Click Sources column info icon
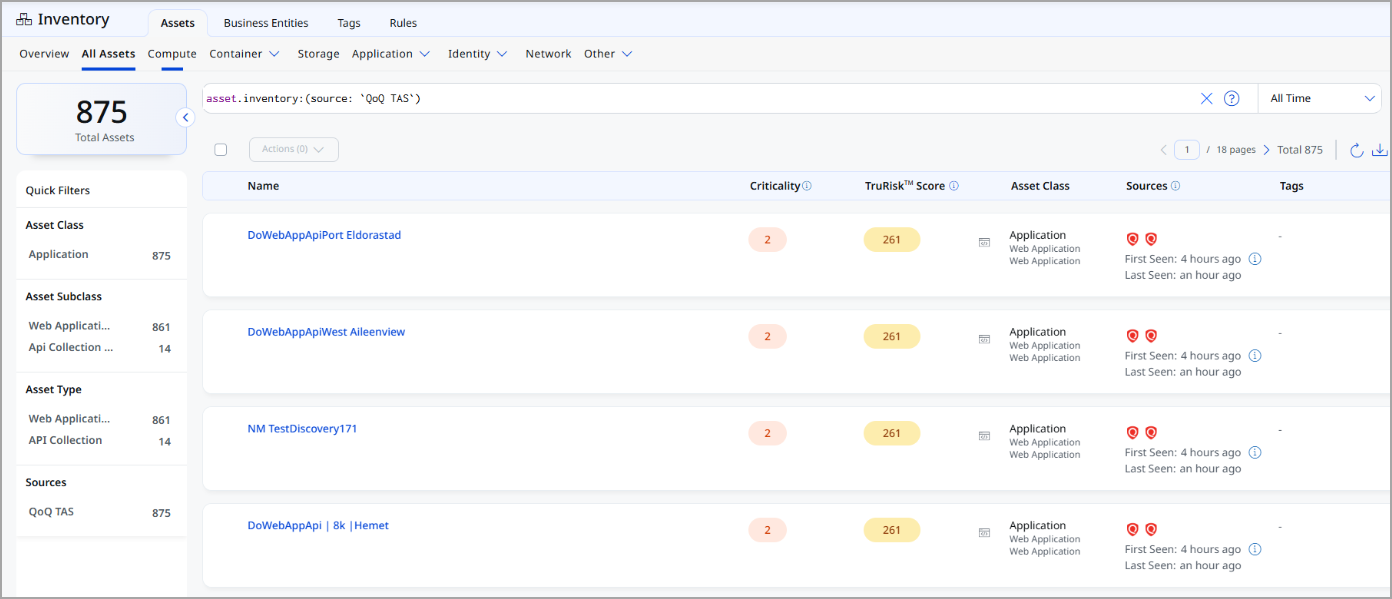Viewport: 1392px width, 599px height. 1175,186
